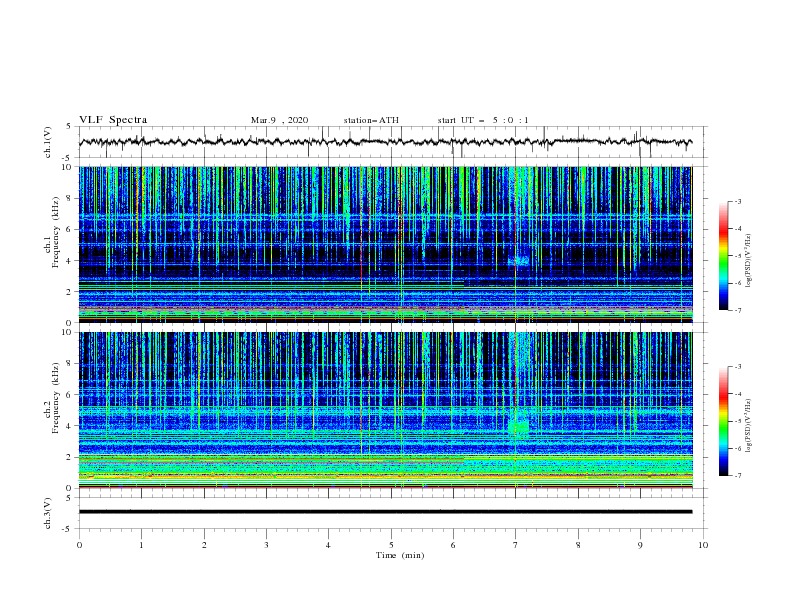This screenshot has width=792, height=612.
Task: Click the time axis tick label "3"
Action: (x=266, y=545)
